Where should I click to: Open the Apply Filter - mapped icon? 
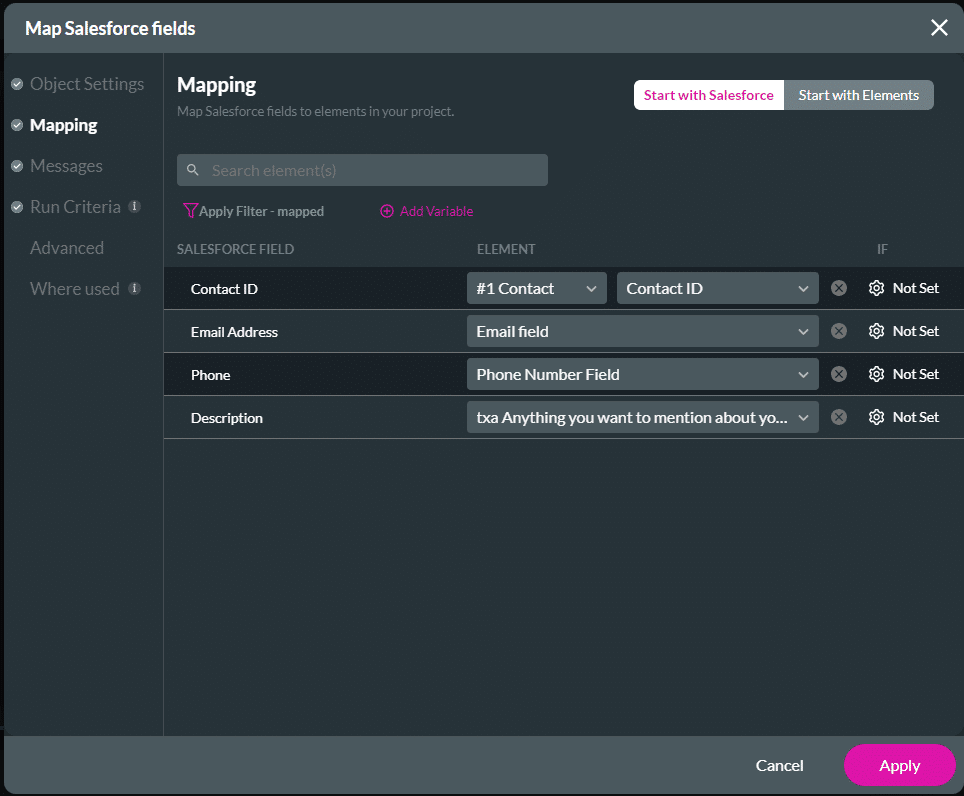tap(190, 211)
